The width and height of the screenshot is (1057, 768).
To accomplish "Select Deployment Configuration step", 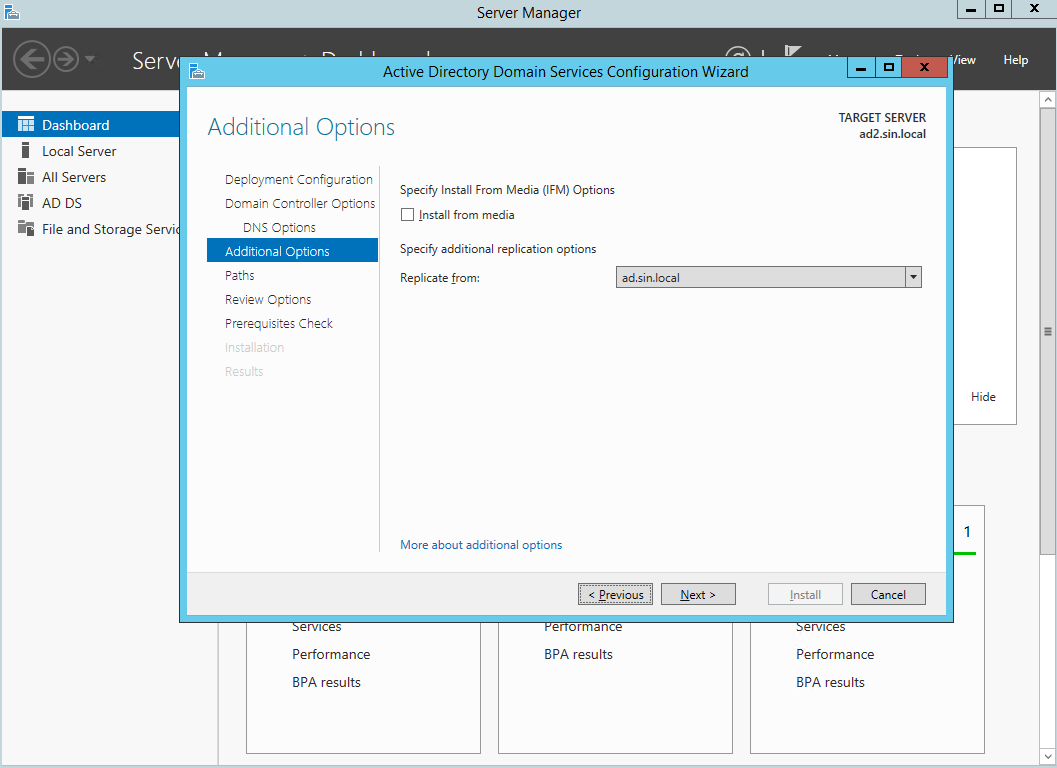I will [x=299, y=179].
